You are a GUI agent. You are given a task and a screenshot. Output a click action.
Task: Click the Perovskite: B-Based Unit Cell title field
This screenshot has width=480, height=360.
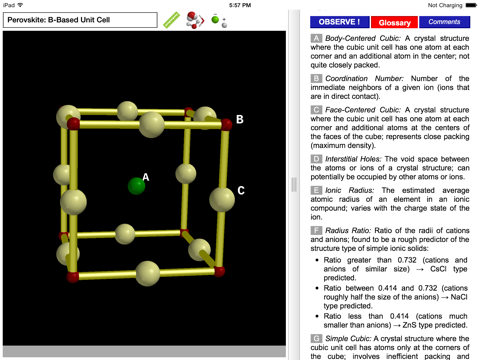(x=80, y=20)
